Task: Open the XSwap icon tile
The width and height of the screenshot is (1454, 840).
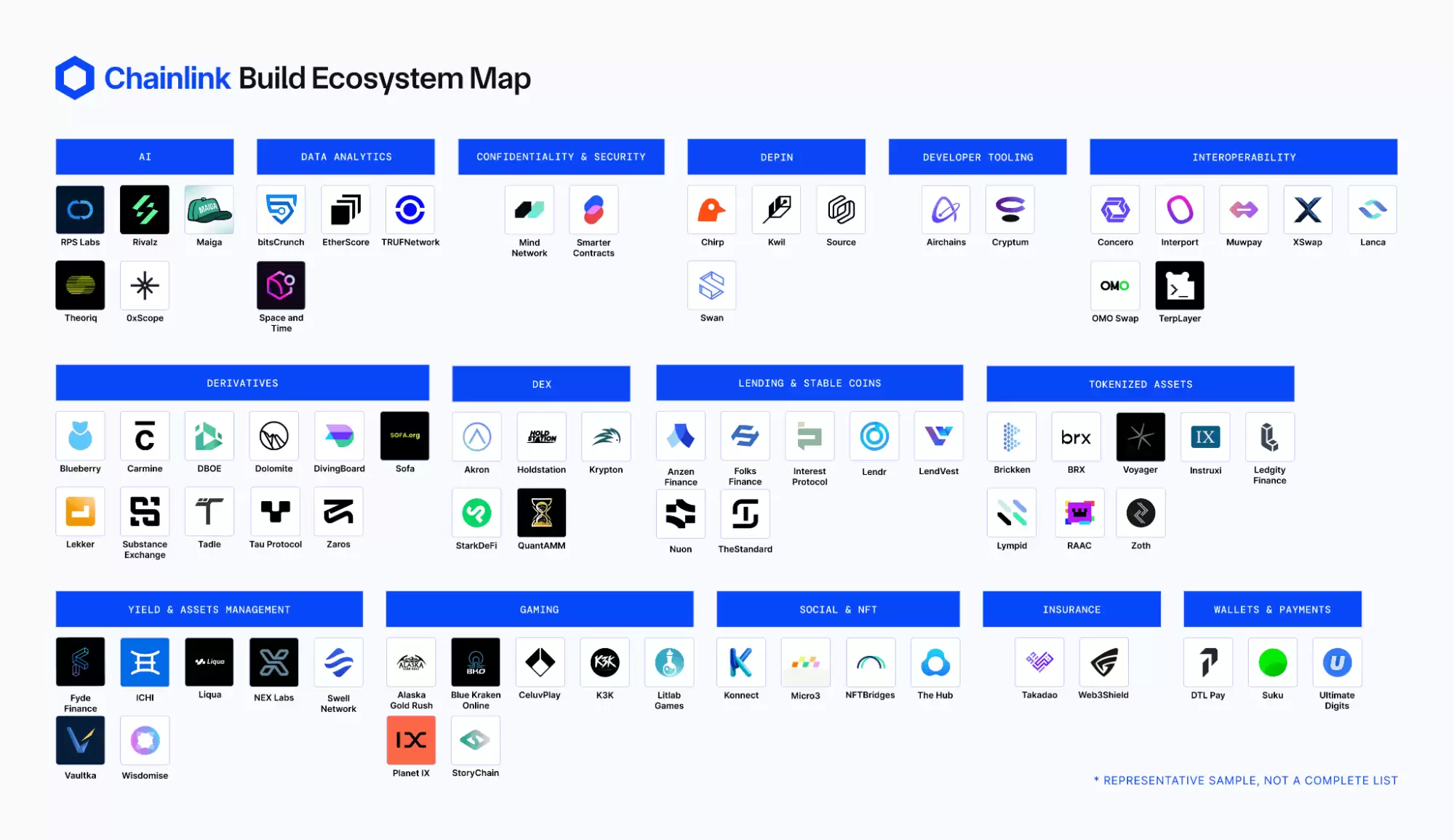Action: click(x=1307, y=210)
